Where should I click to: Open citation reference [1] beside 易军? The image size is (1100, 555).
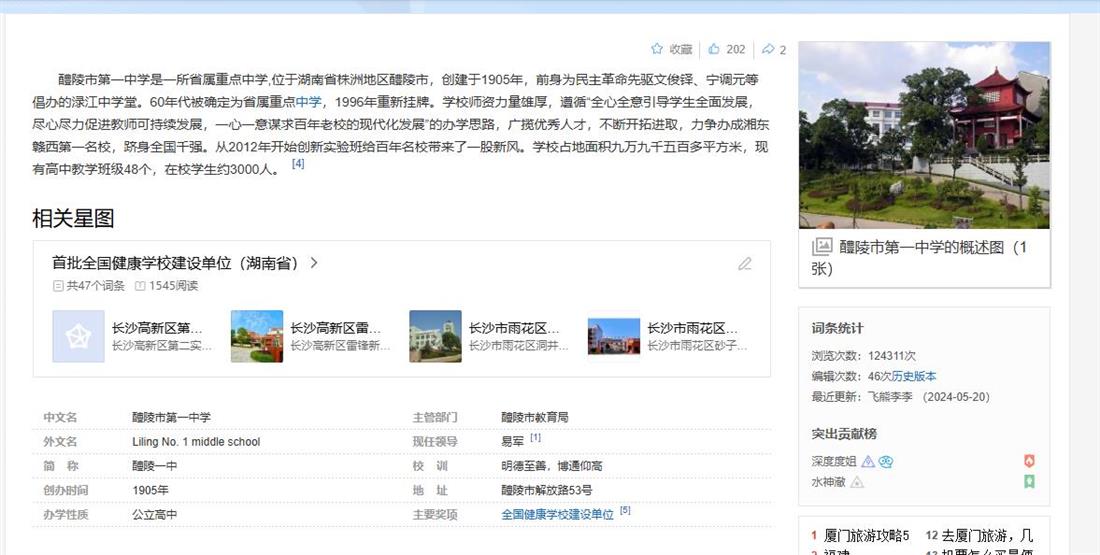pyautogui.click(x=535, y=437)
